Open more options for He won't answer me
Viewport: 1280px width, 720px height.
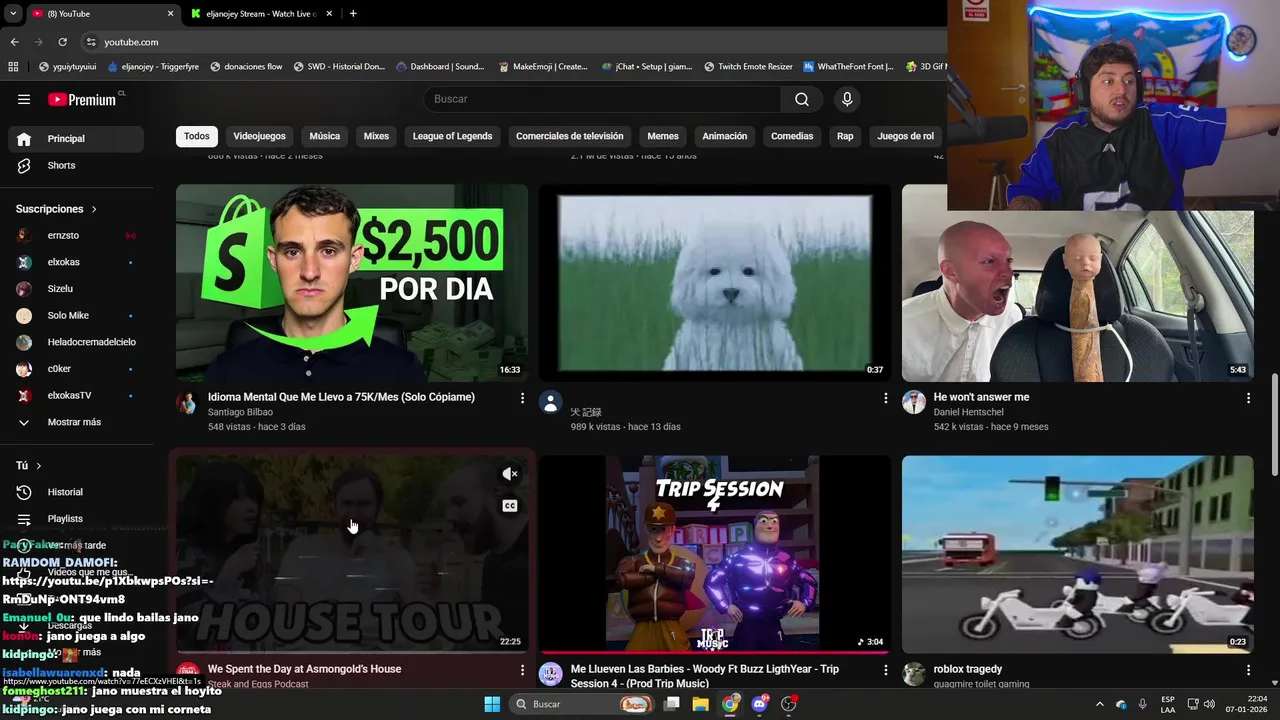tap(1248, 398)
